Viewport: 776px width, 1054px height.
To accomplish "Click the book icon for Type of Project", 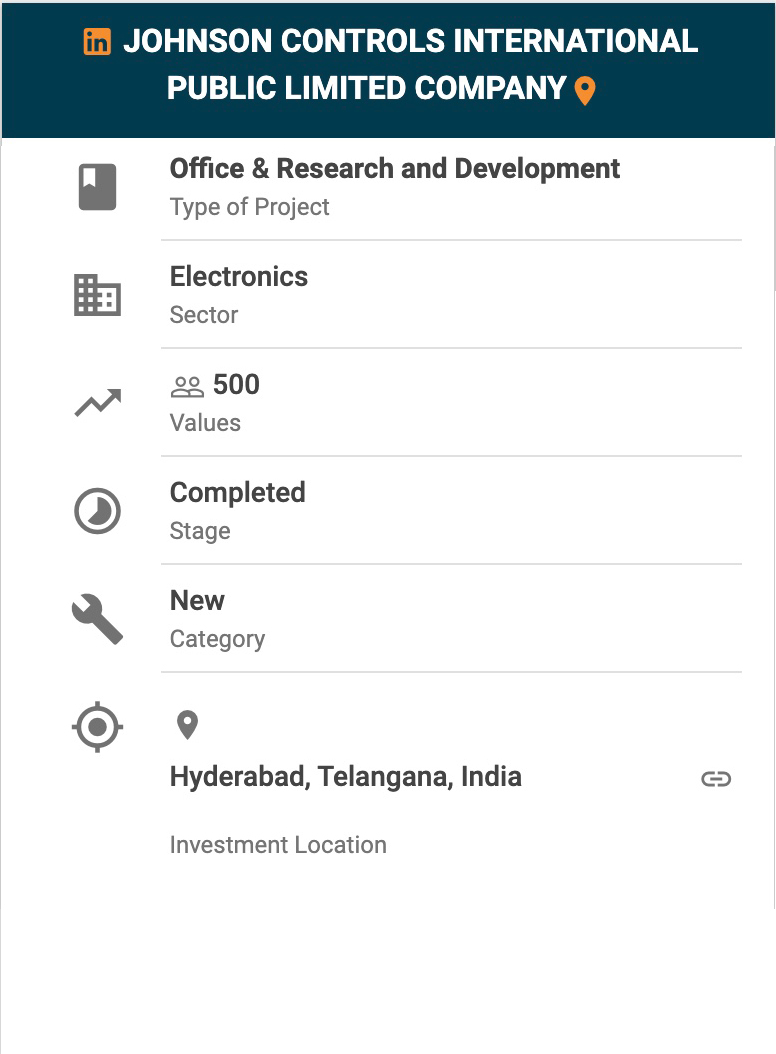I will (97, 187).
